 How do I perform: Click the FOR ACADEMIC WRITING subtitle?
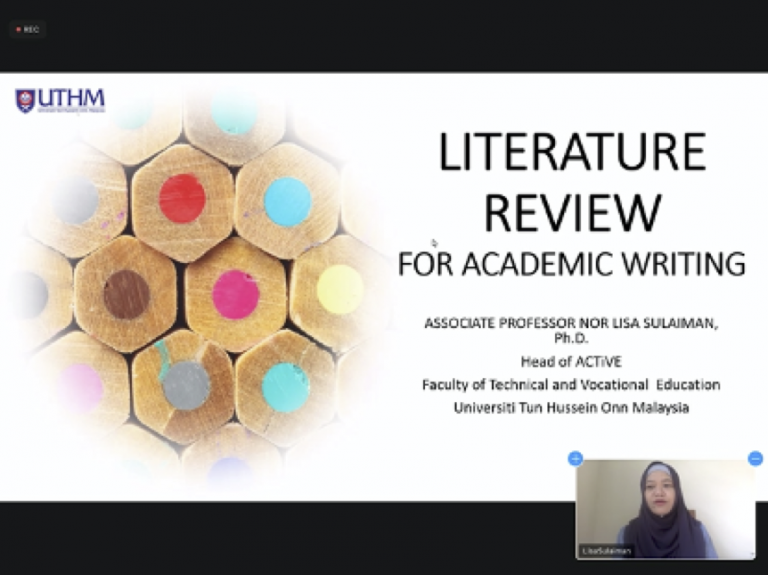coord(572,264)
